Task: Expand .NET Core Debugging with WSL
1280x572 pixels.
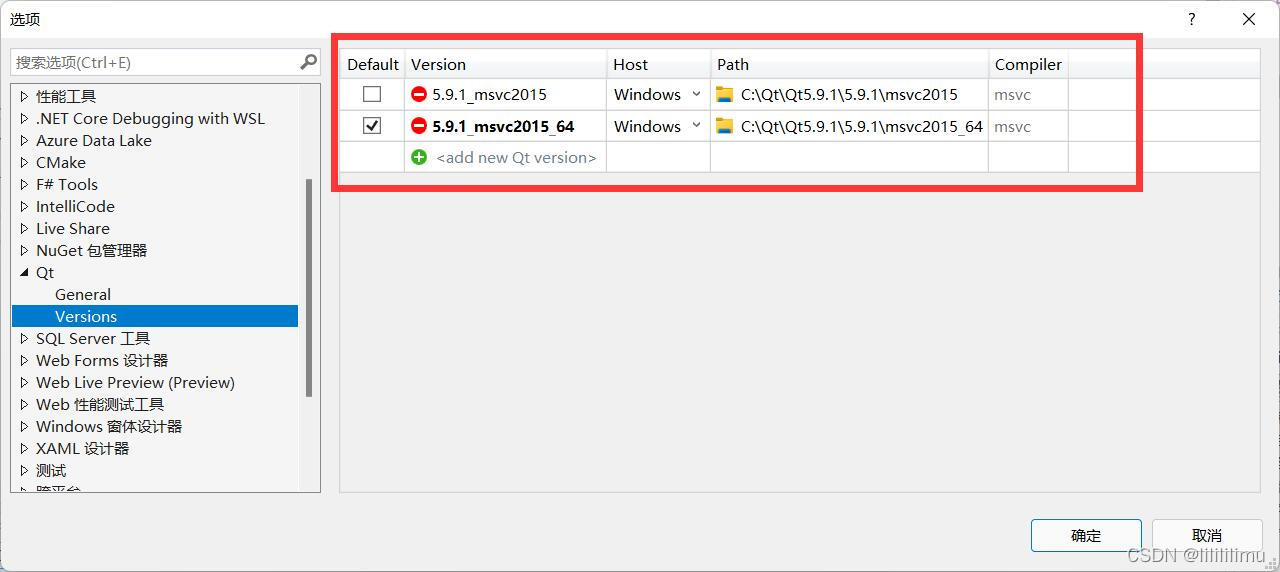Action: [x=25, y=118]
